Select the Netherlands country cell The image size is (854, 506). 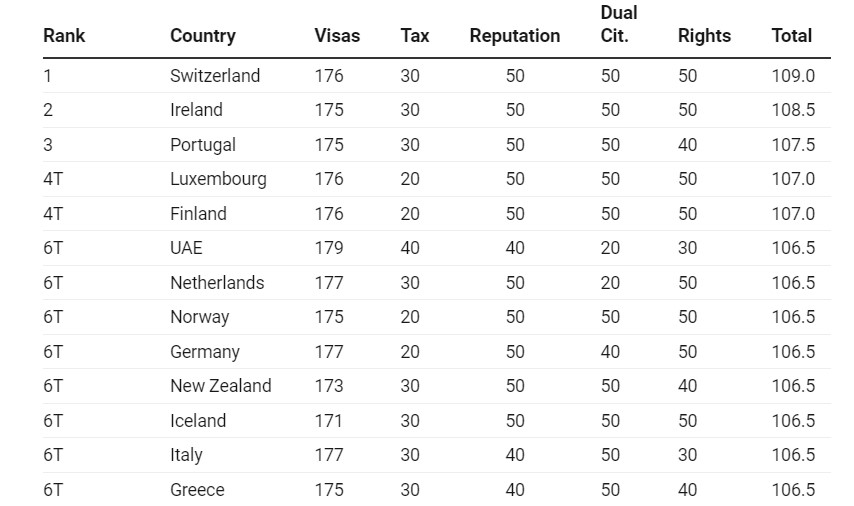point(217,283)
